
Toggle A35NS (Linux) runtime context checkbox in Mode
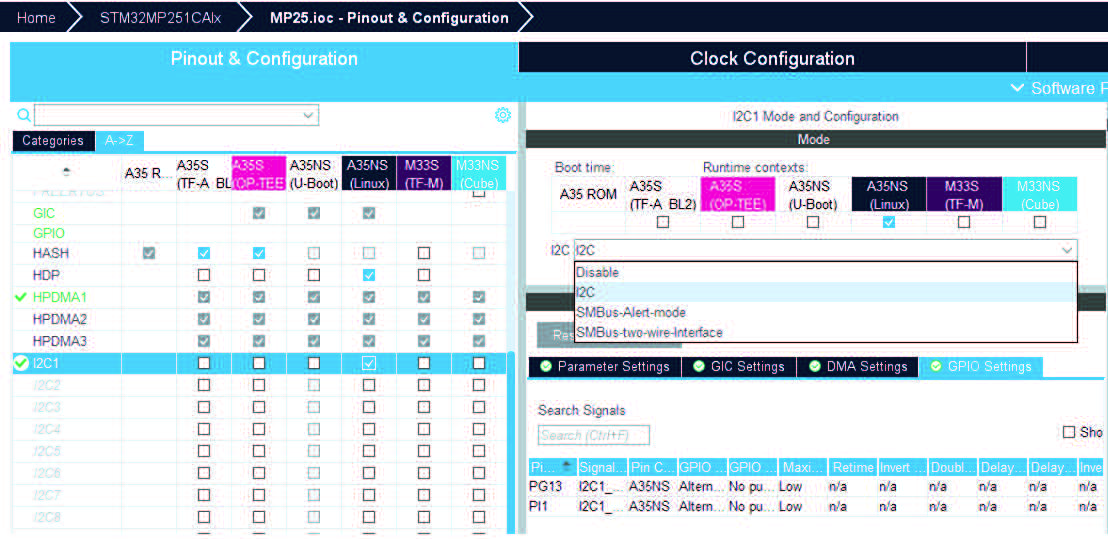(889, 222)
